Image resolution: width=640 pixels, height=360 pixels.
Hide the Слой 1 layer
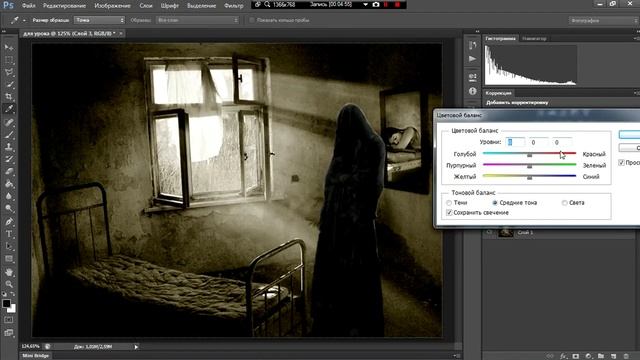pos(489,232)
